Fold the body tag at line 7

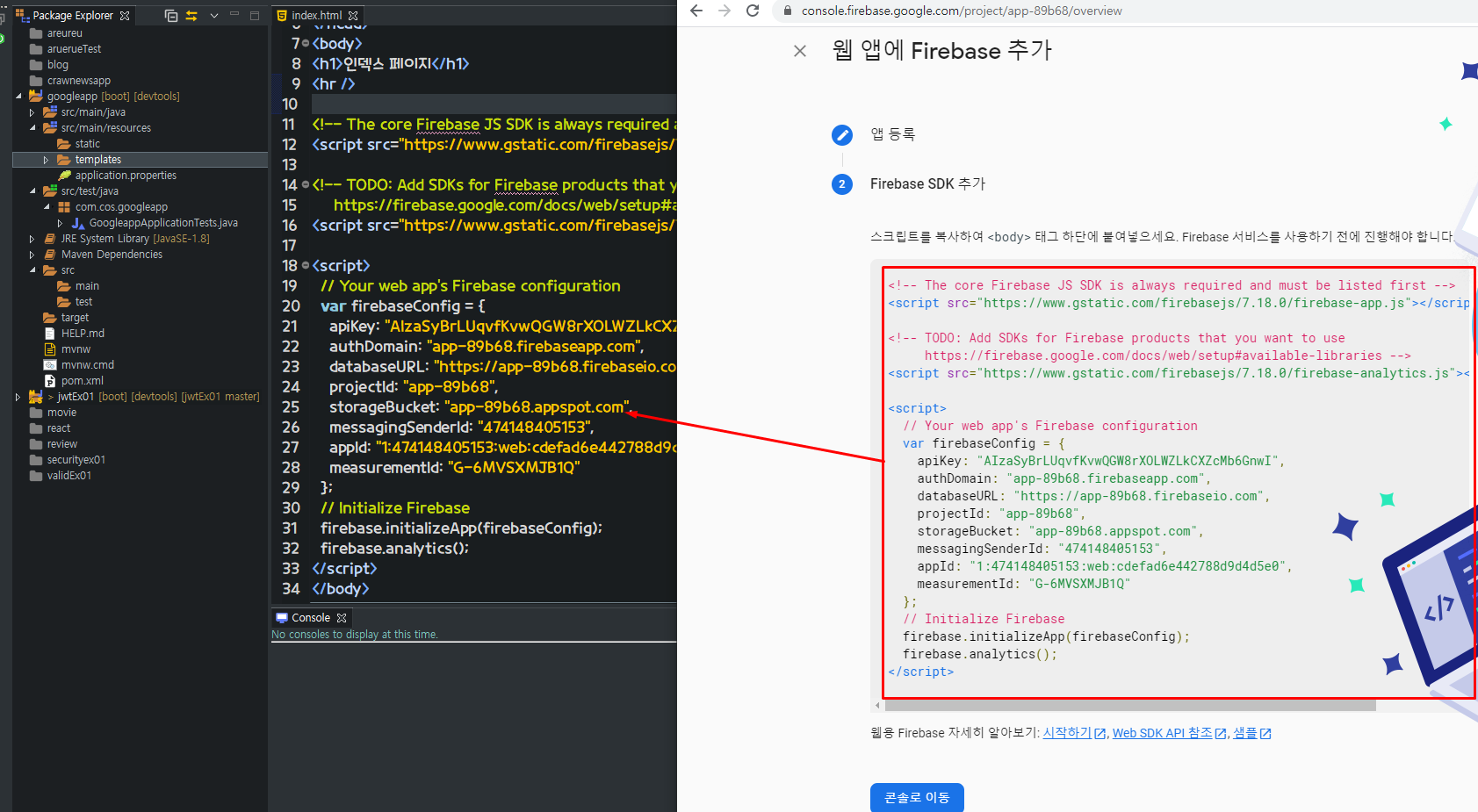tap(306, 44)
